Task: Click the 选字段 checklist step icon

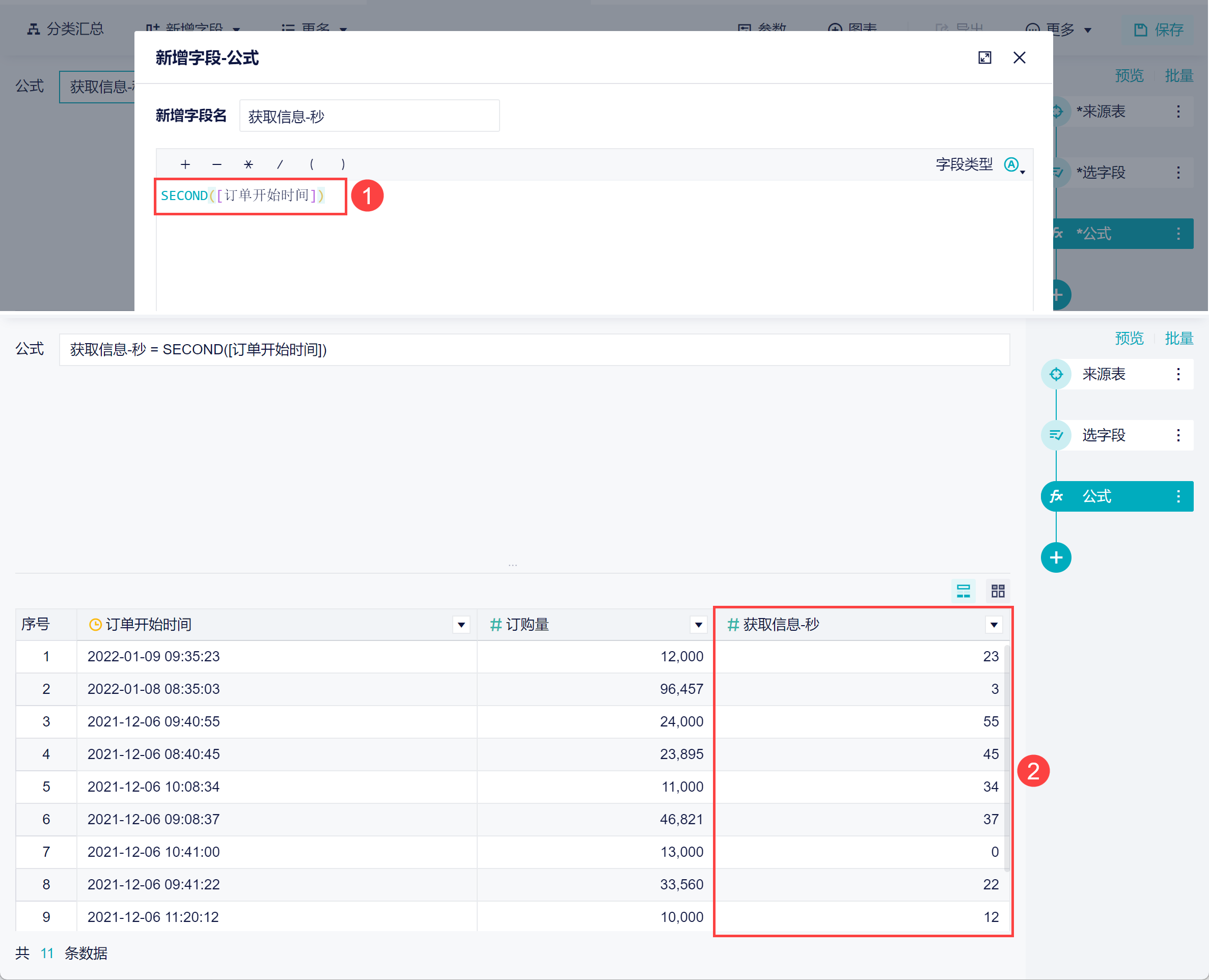Action: [1056, 435]
